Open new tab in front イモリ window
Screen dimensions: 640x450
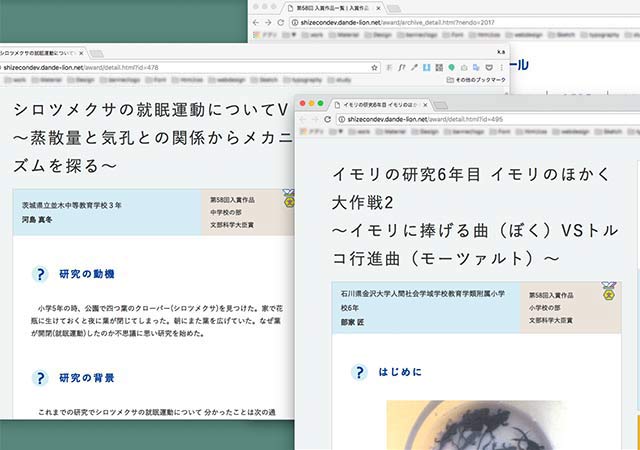click(440, 106)
